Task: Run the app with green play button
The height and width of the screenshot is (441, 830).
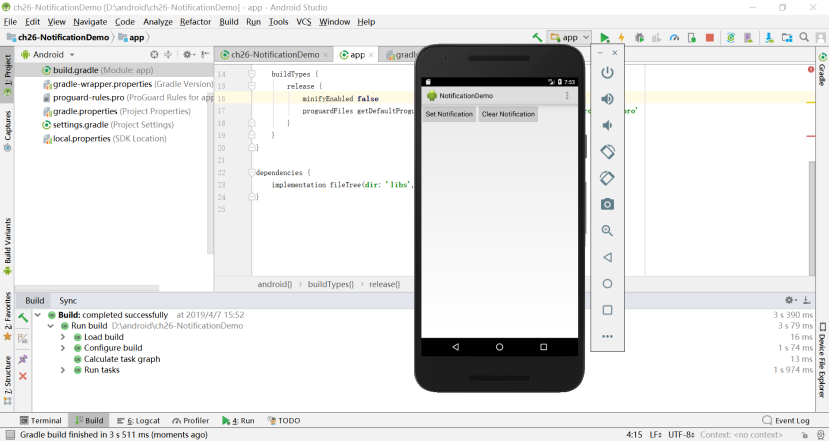Action: coord(604,38)
